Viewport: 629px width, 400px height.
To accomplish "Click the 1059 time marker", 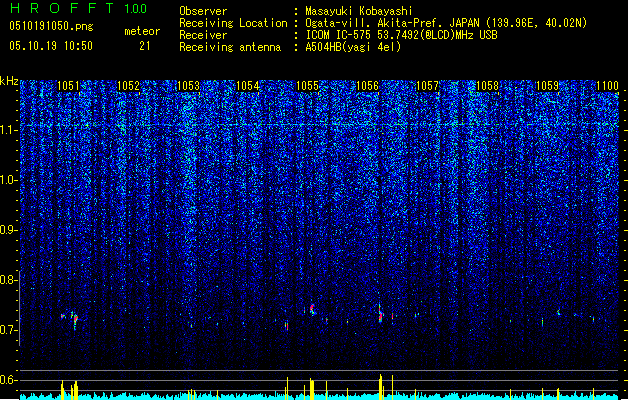I will pos(548,86).
